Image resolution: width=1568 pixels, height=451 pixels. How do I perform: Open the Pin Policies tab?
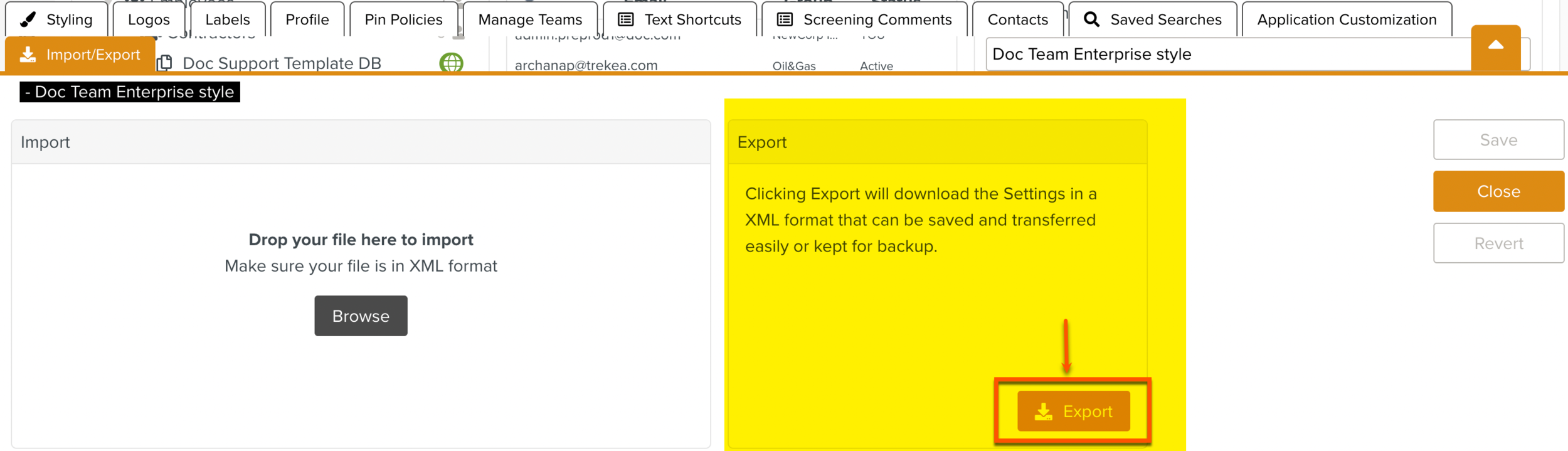pyautogui.click(x=403, y=19)
